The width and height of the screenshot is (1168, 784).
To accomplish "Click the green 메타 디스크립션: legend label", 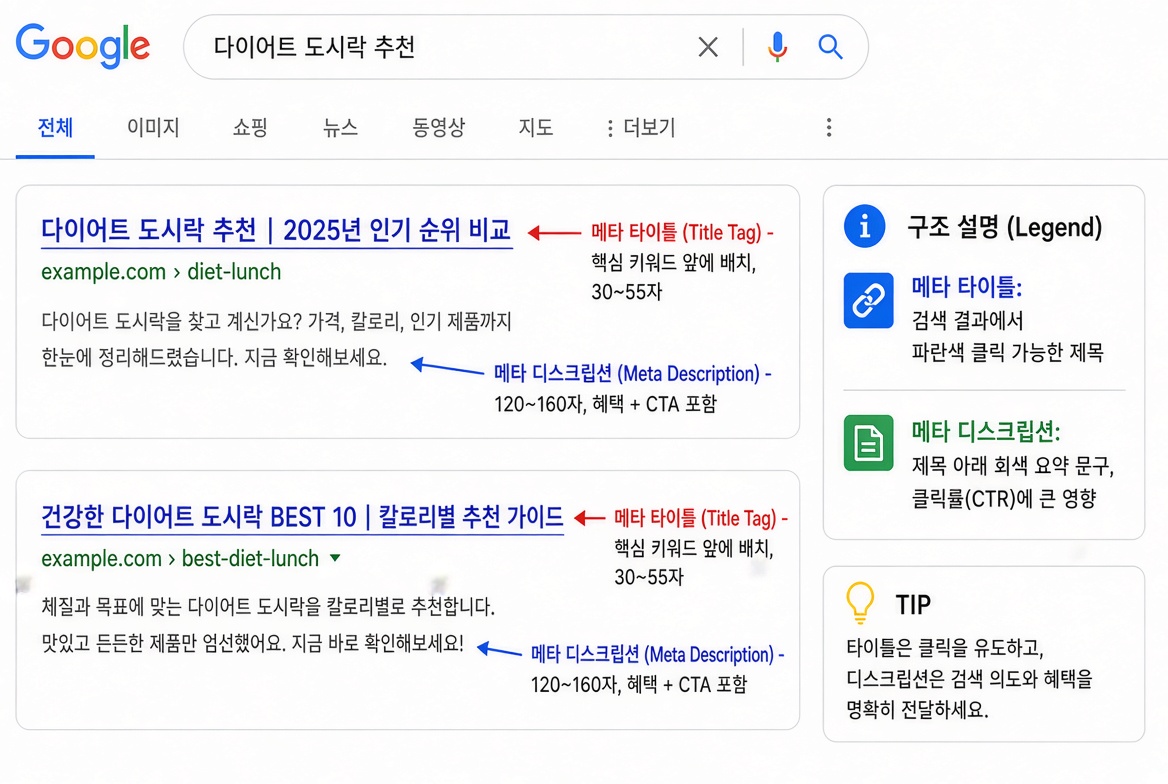I will point(986,431).
